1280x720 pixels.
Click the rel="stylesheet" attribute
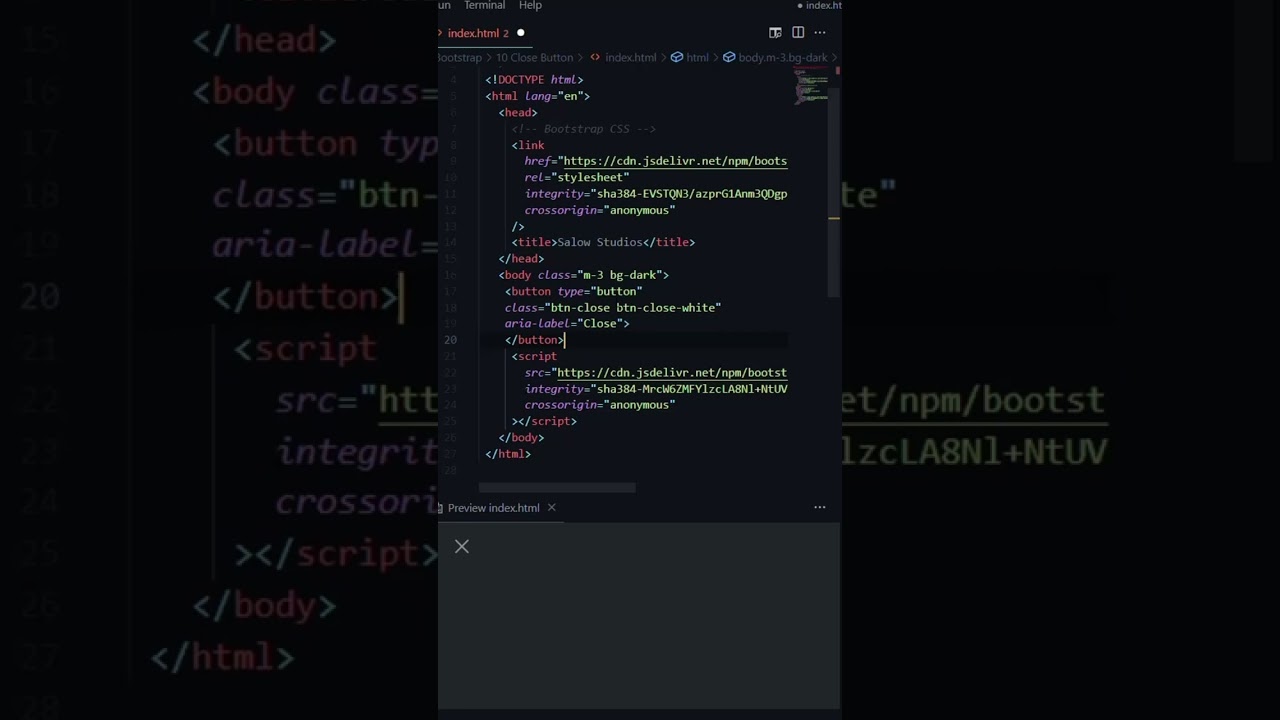[x=577, y=177]
